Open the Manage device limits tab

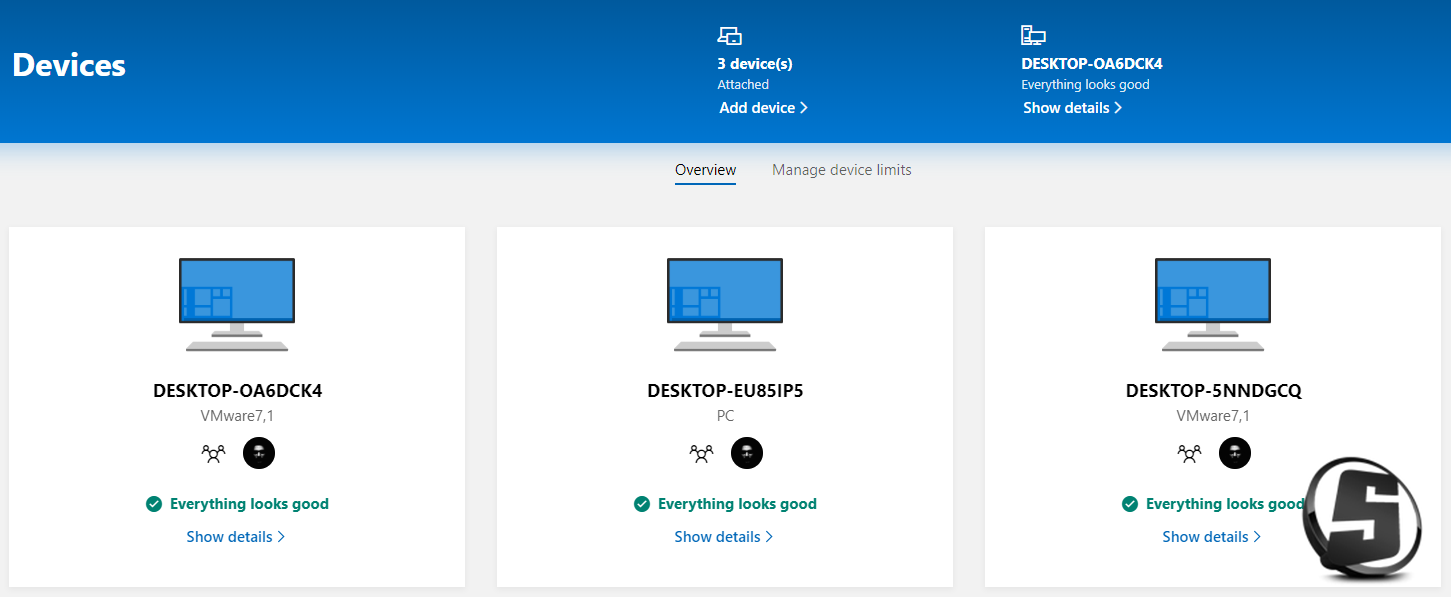point(842,170)
